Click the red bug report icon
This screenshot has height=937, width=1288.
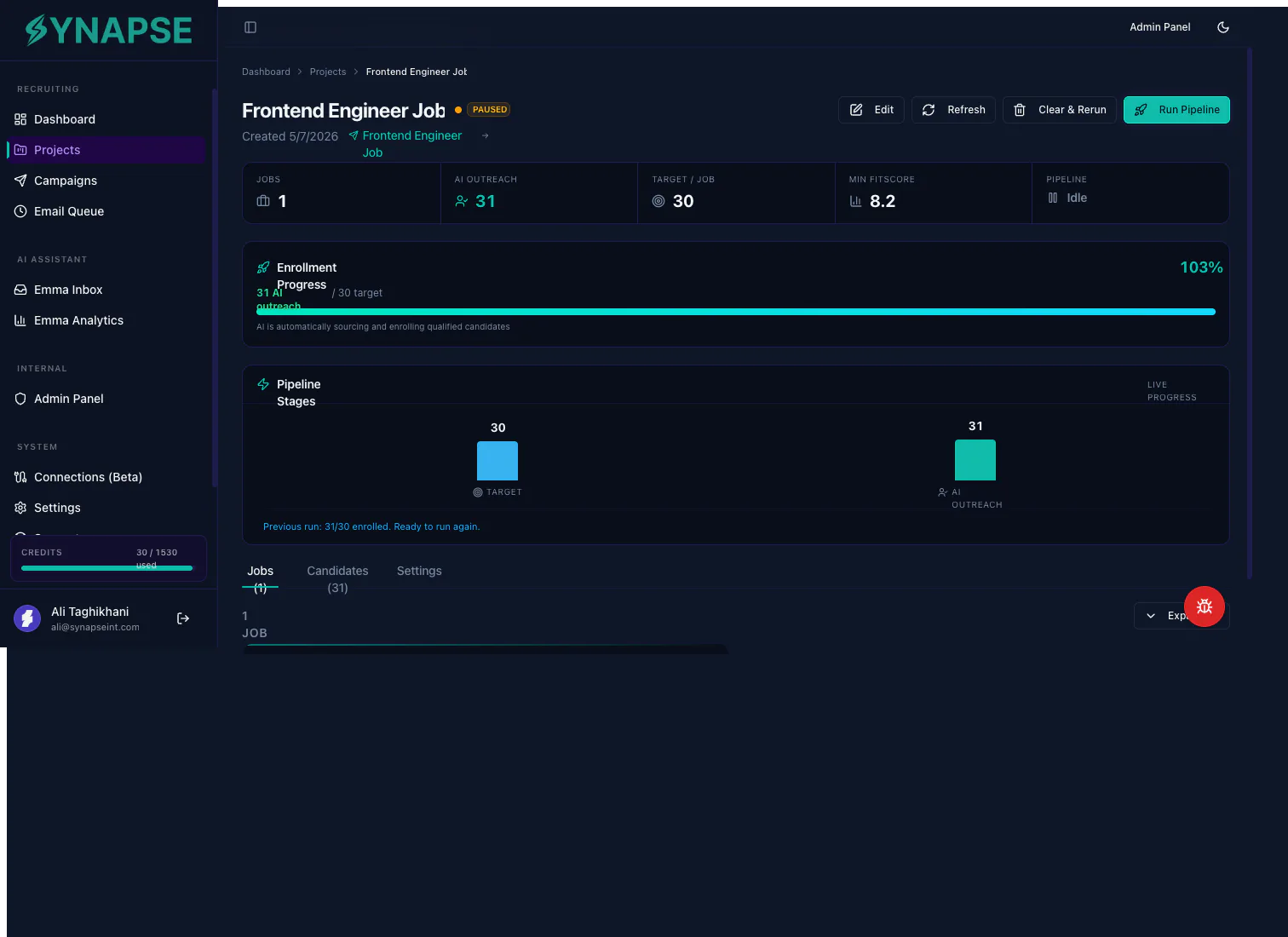pyautogui.click(x=1205, y=606)
